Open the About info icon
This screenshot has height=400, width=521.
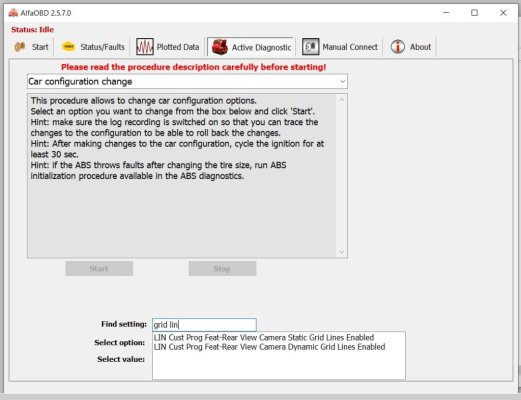[398, 47]
